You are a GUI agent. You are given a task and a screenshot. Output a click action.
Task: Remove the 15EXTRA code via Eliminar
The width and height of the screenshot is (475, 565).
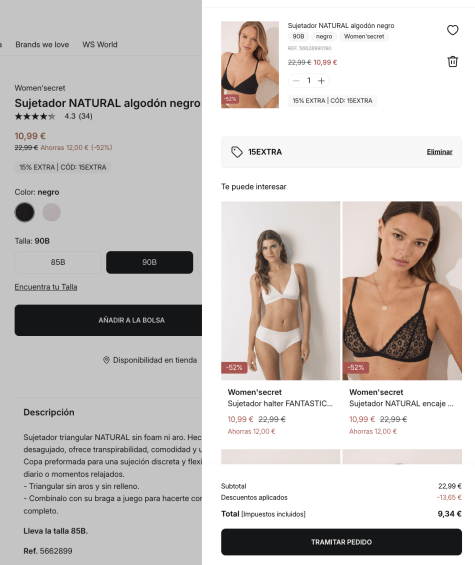pos(439,152)
